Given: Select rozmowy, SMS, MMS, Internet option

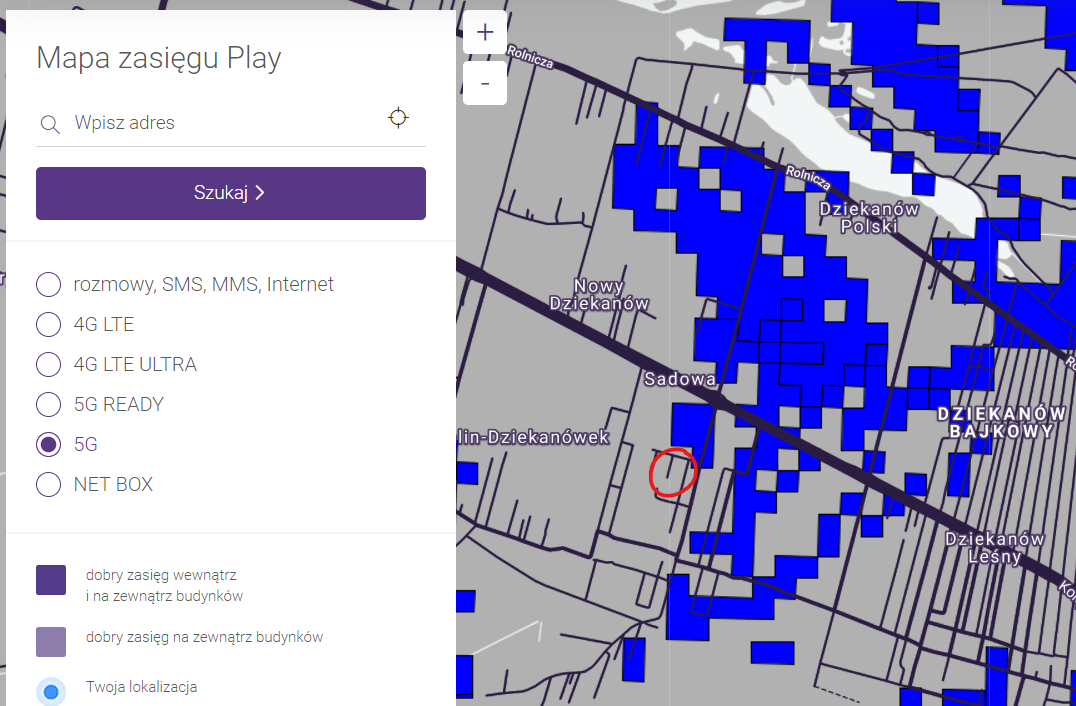Looking at the screenshot, I should (x=49, y=284).
